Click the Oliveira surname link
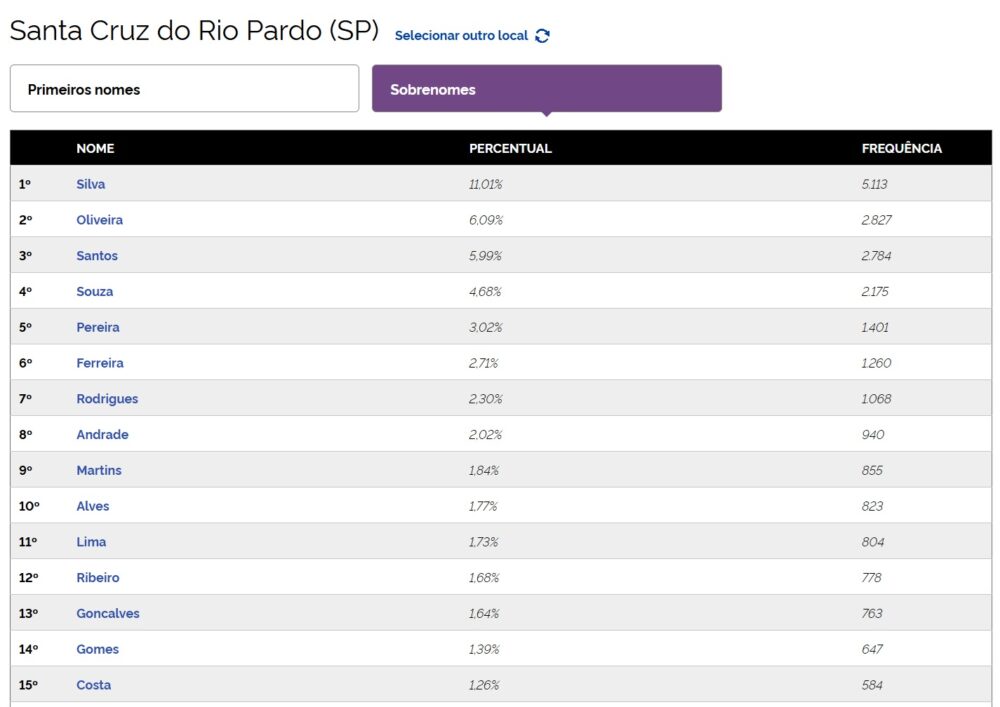This screenshot has height=707, width=1000. [100, 220]
